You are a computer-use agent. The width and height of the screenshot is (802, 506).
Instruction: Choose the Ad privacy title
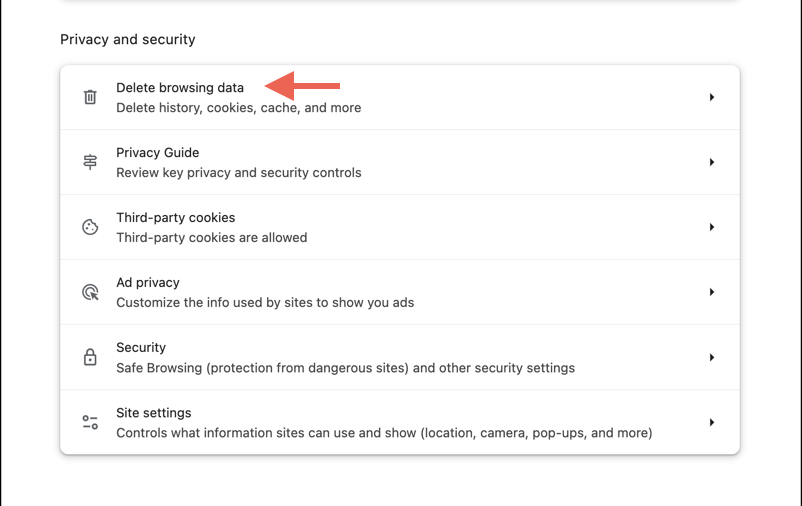coord(148,283)
